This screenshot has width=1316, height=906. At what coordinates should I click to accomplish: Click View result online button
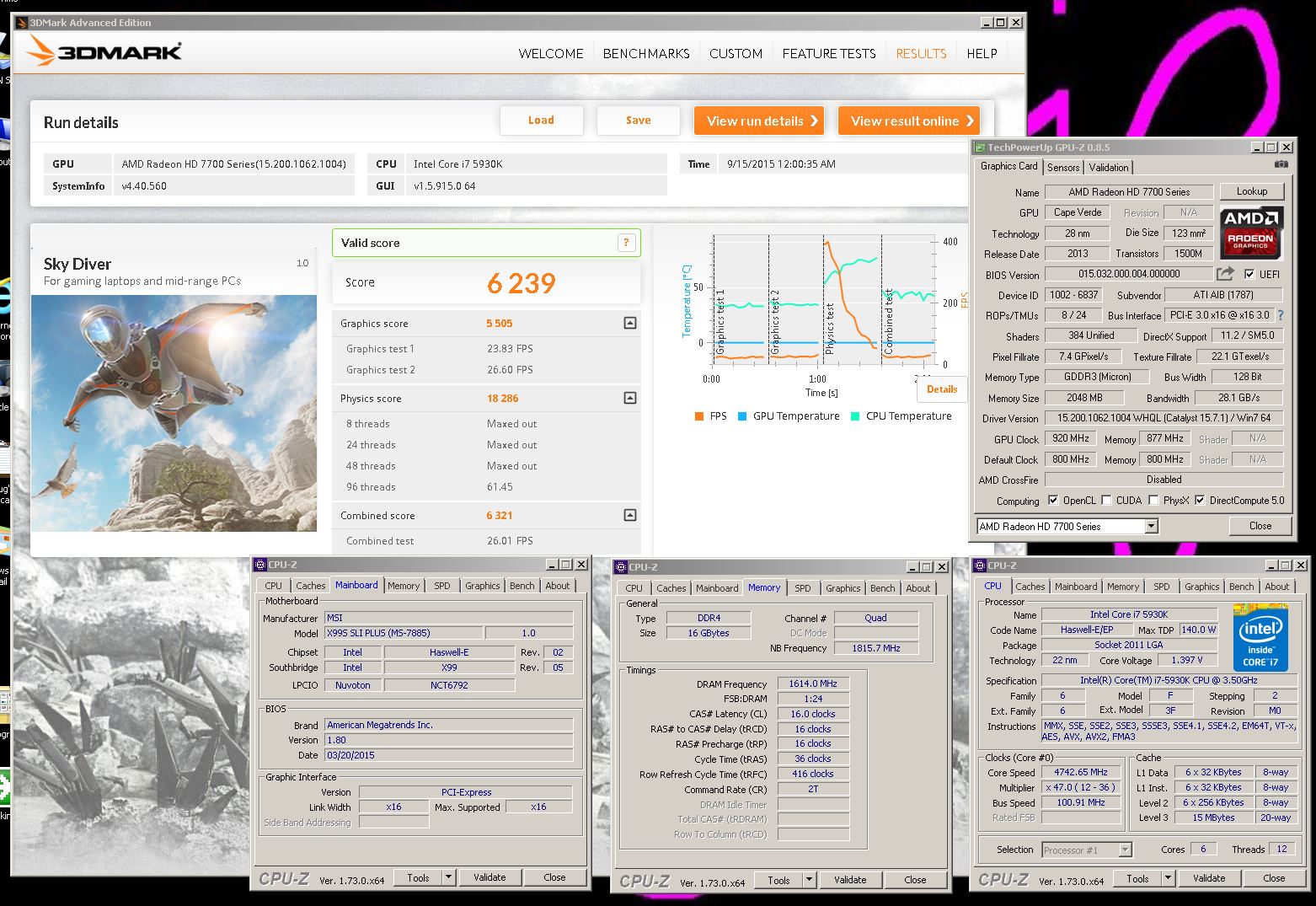pyautogui.click(x=910, y=121)
